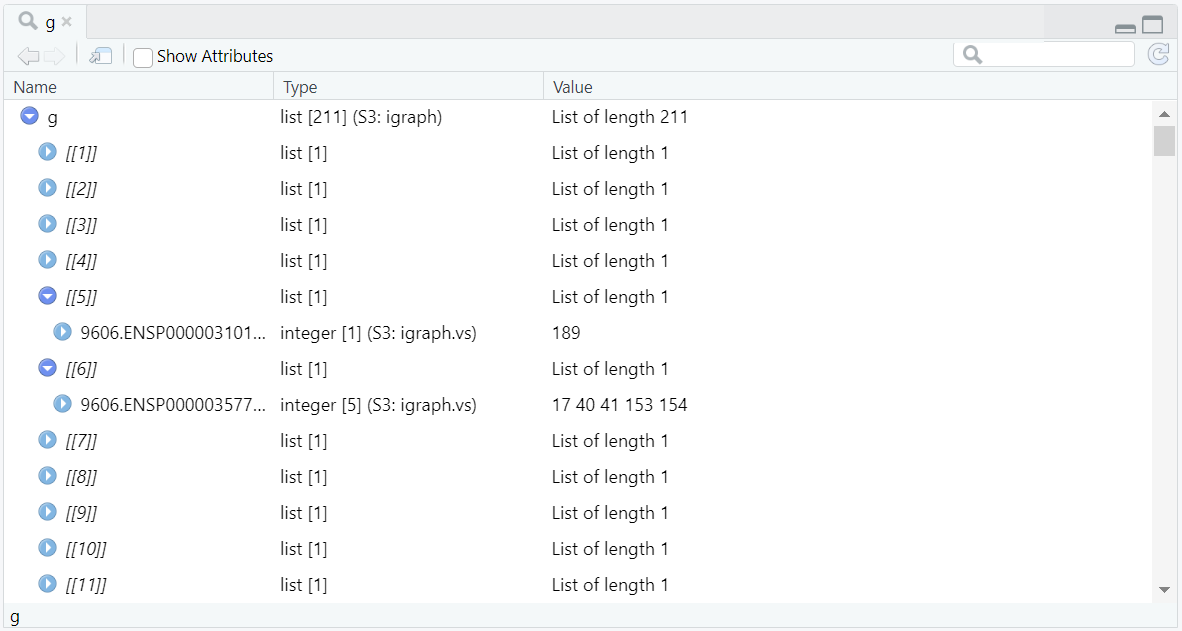Minimize the viewer pane
Viewport: 1182px width, 631px height.
tap(1125, 28)
